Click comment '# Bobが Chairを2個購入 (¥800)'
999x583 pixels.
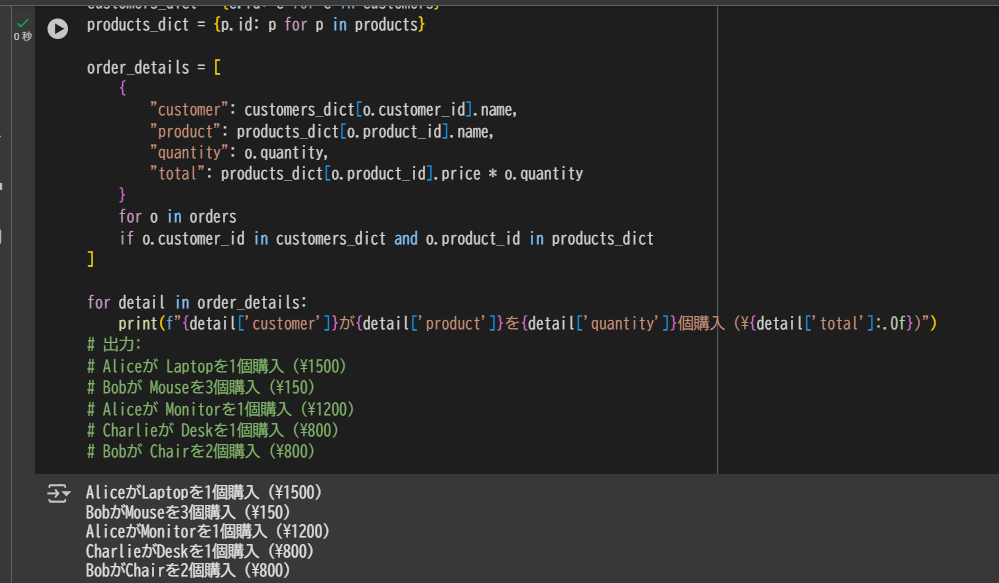coord(201,451)
